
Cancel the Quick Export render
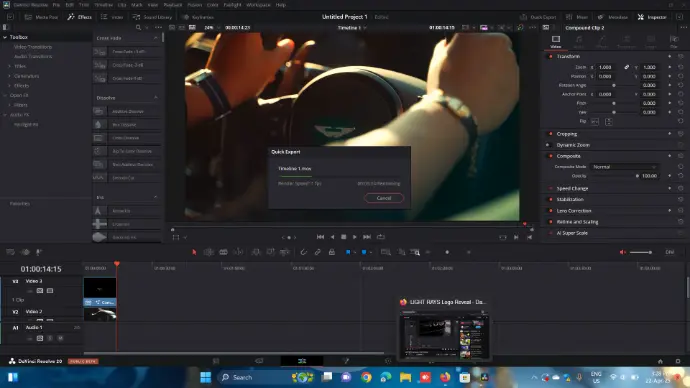[384, 198]
